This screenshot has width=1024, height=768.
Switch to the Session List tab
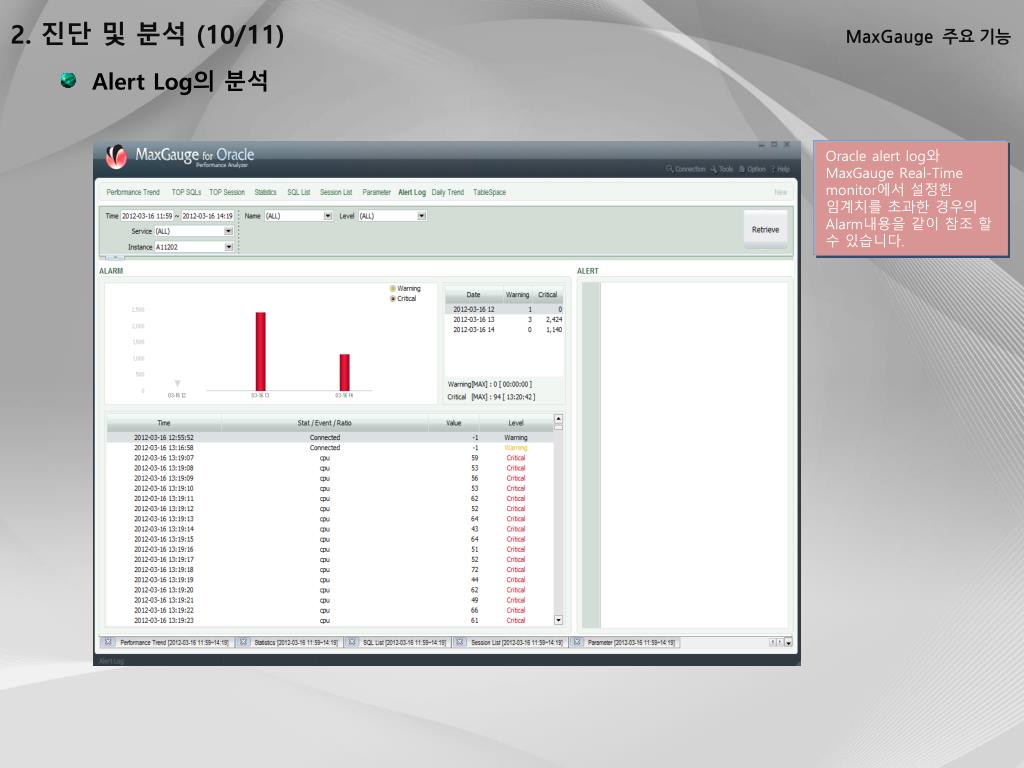click(336, 193)
